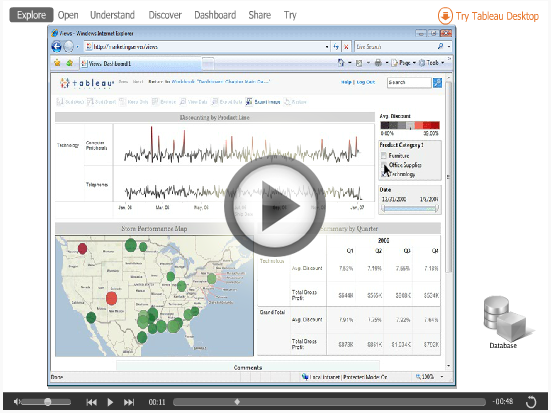Click the browser Forward button
Screen dimensions: 551x413
pyautogui.click(x=69, y=46)
